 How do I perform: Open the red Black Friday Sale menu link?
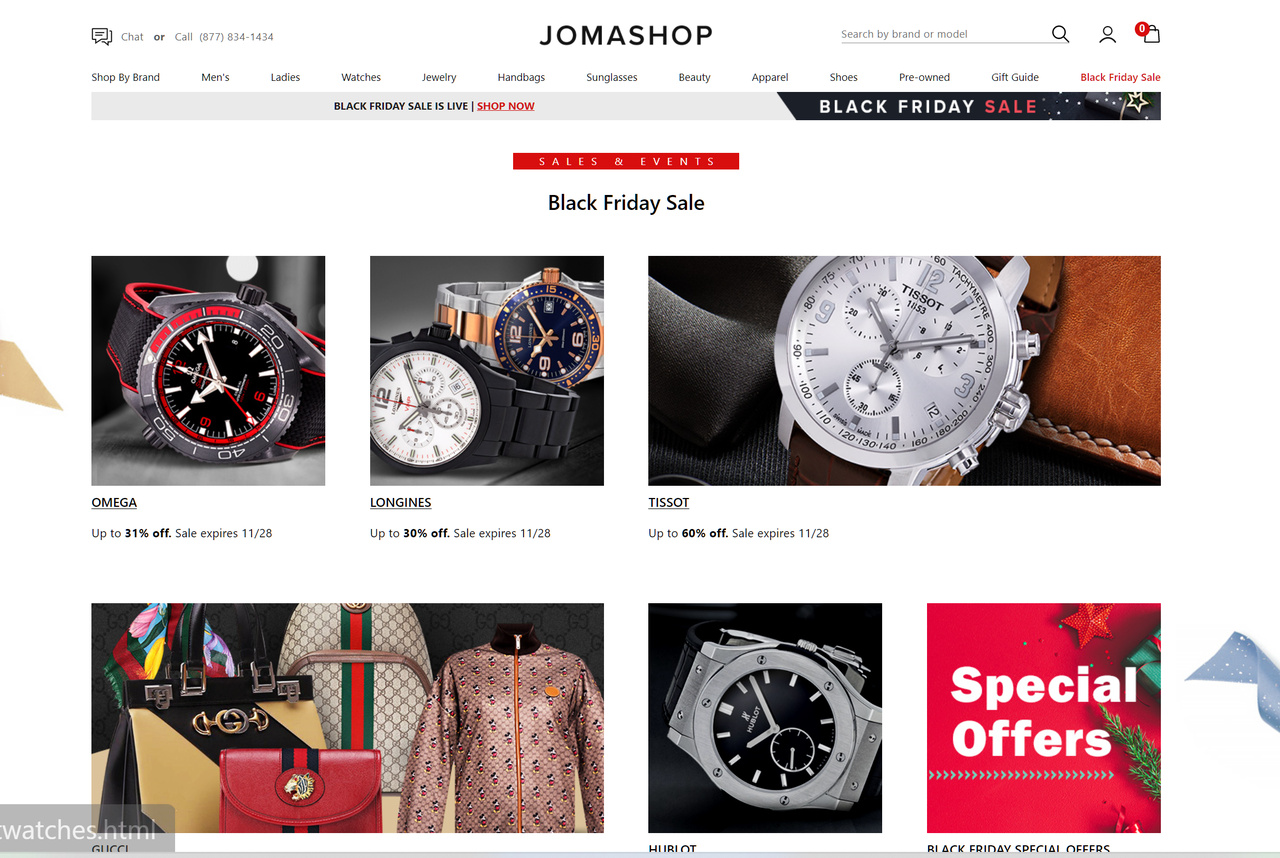(1120, 77)
